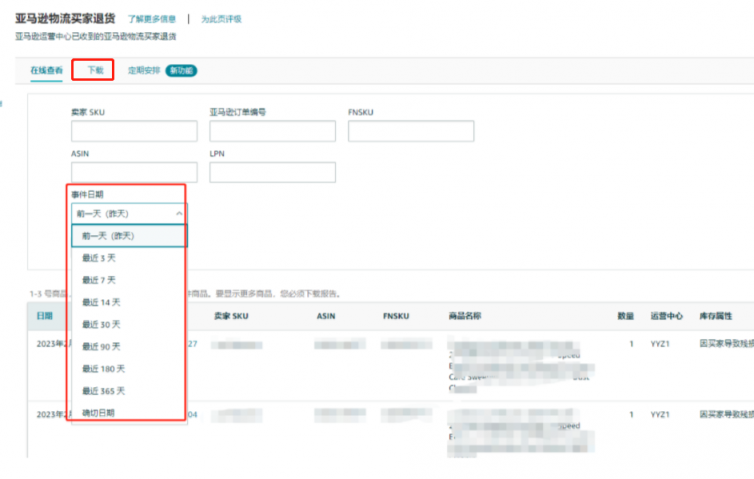The height and width of the screenshot is (479, 754).
Task: Click the 新功能 badge
Action: click(181, 71)
